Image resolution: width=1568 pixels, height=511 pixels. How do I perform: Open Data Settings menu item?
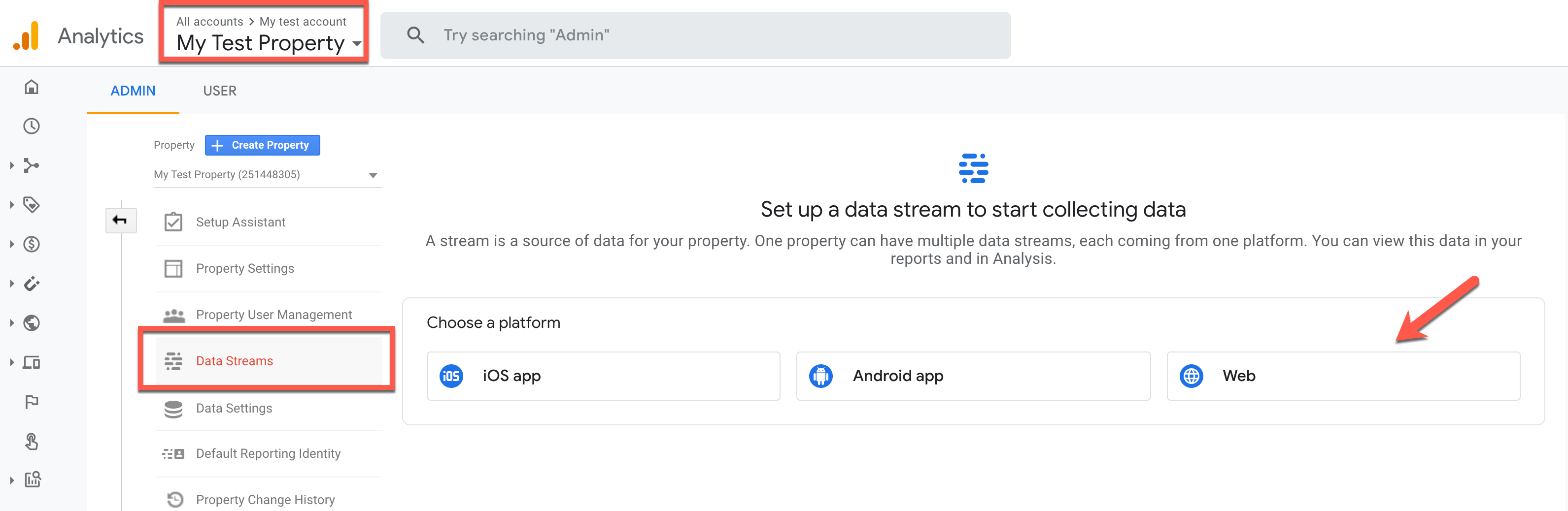point(269,408)
